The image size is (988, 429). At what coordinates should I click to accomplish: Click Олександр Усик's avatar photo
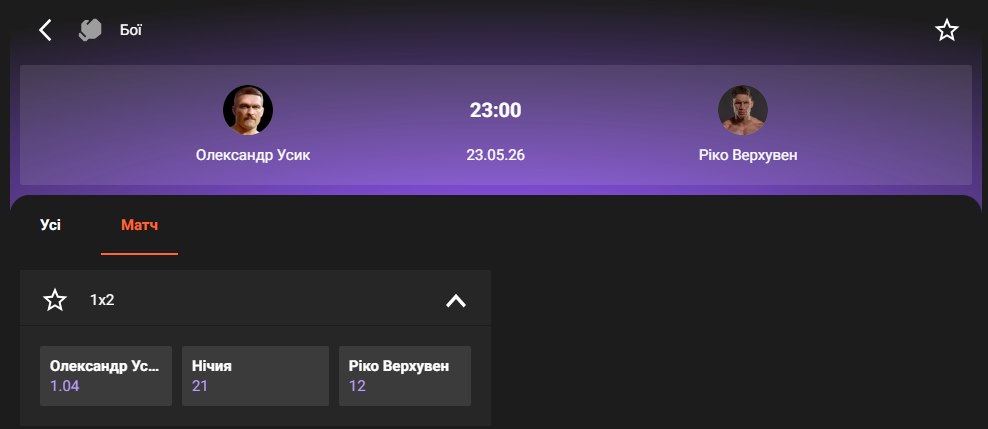click(247, 110)
